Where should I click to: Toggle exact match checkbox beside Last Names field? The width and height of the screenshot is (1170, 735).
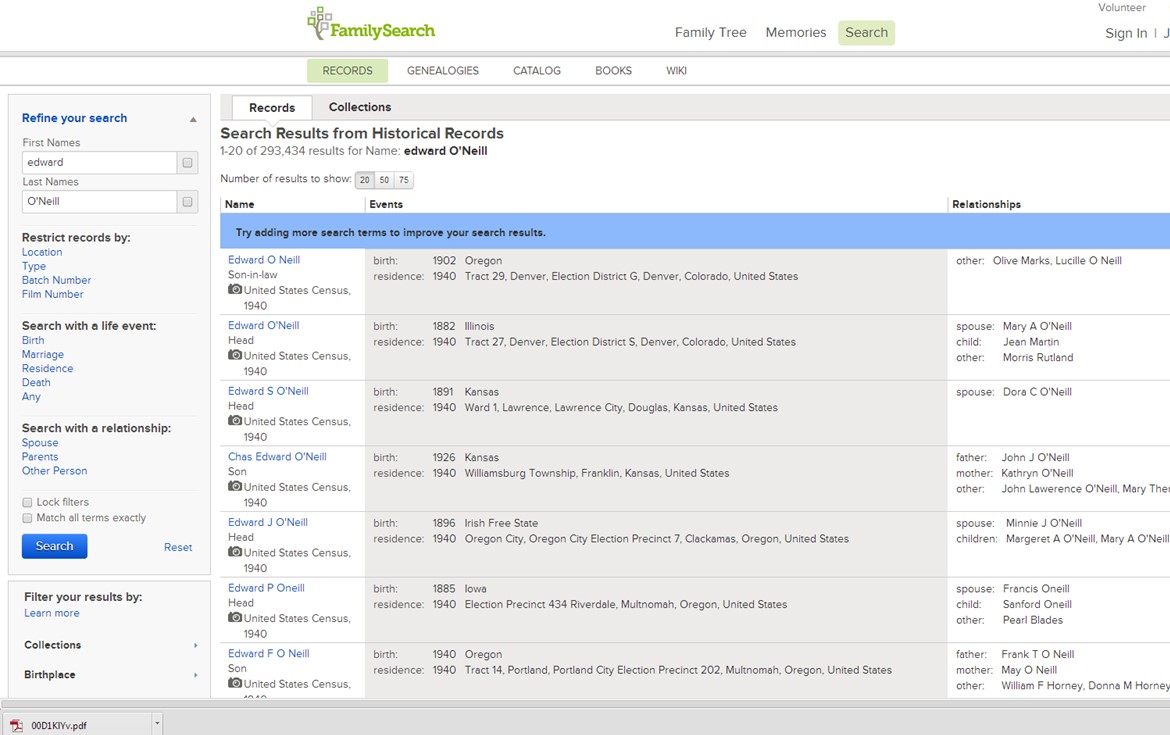point(187,201)
